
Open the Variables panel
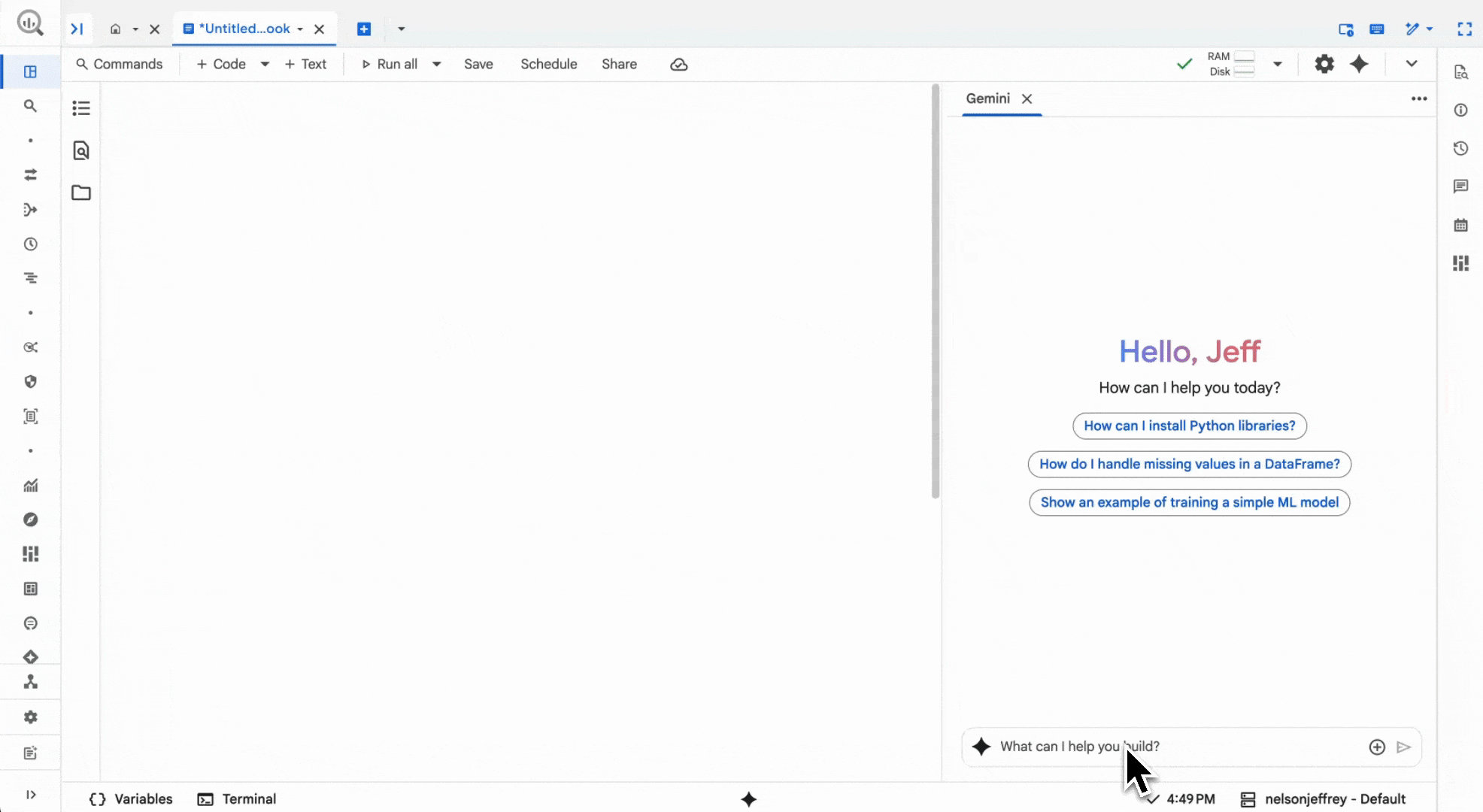(131, 799)
